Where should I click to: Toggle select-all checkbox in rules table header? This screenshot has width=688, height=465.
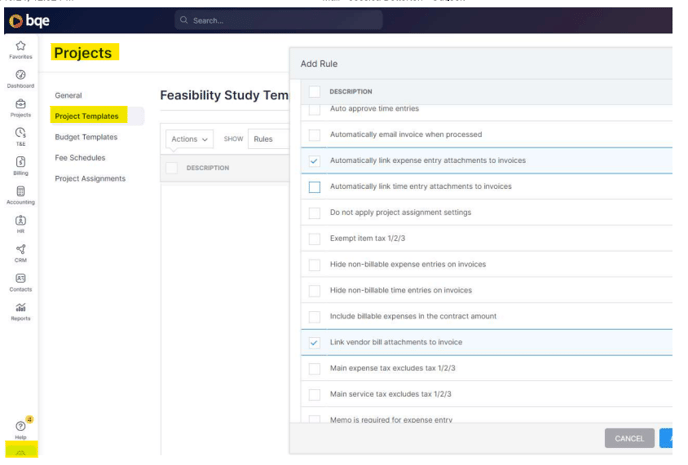172,168
